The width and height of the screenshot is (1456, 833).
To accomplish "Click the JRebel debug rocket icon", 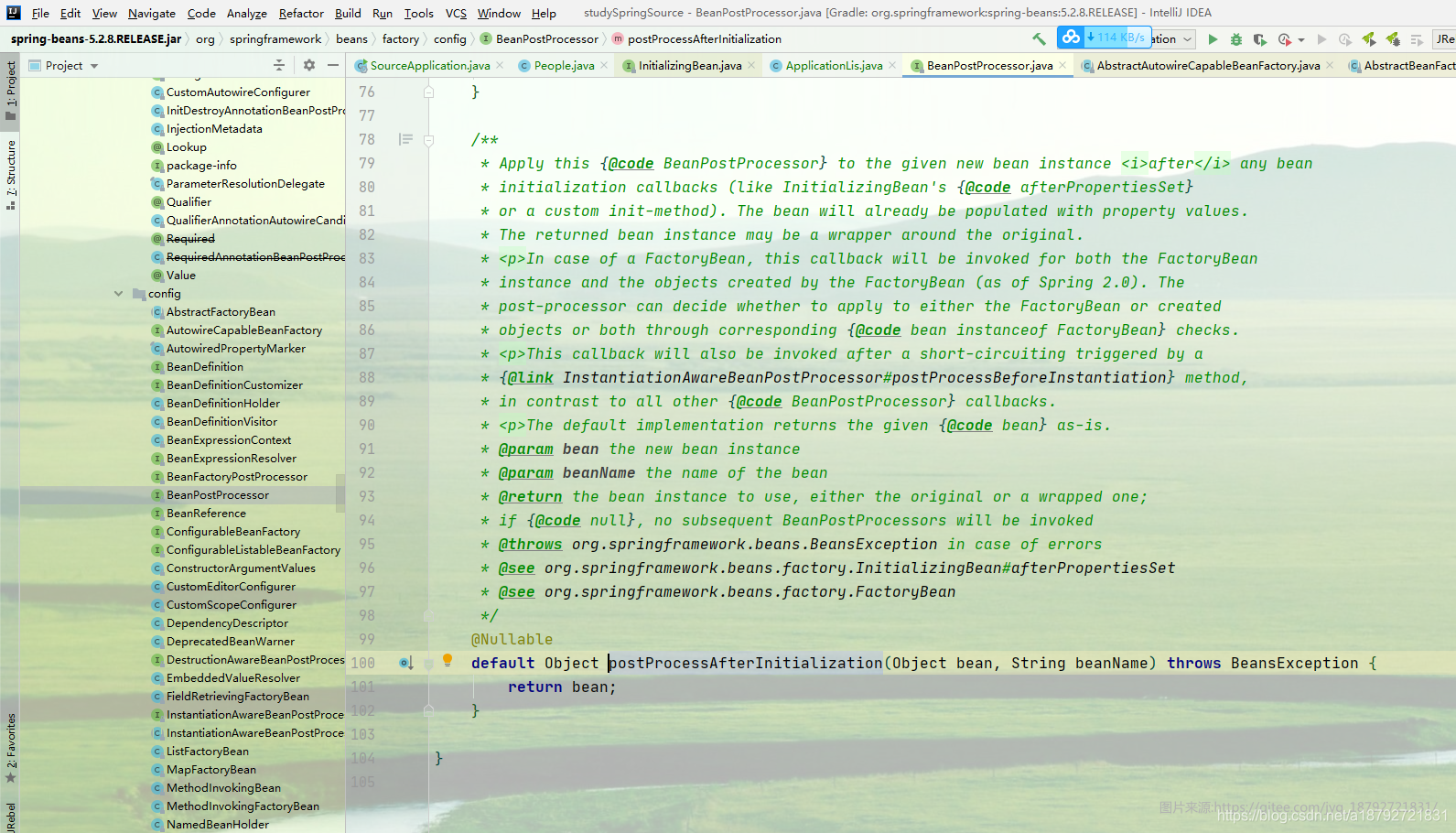I will tap(1393, 39).
